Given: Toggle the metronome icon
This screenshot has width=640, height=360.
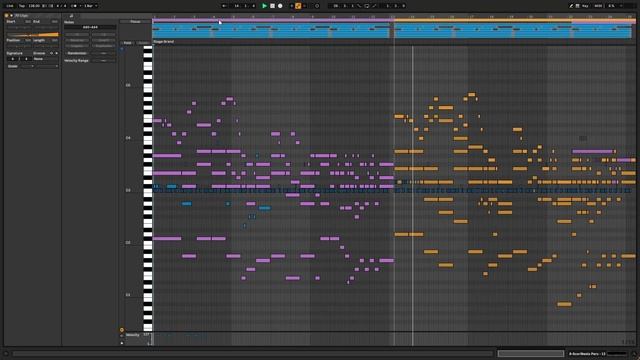Looking at the screenshot, I should pos(73,6).
